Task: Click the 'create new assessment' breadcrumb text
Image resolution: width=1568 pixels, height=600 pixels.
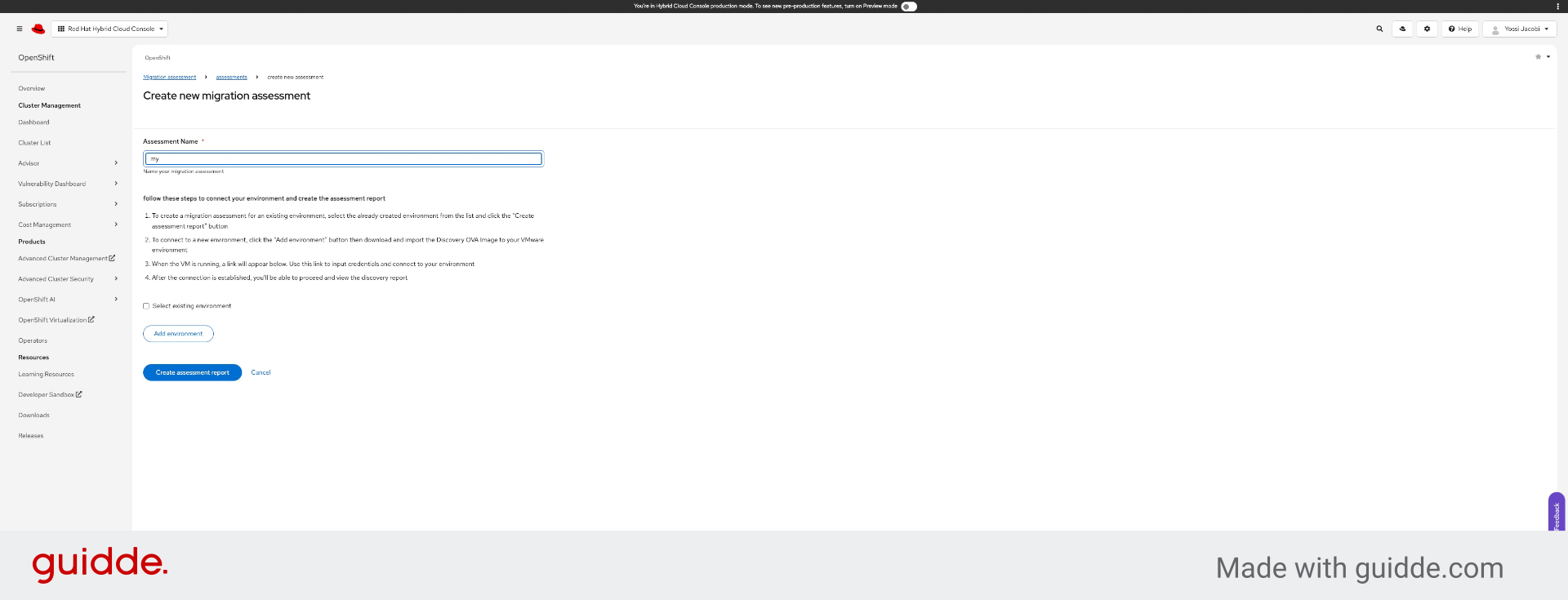Action: [x=296, y=78]
